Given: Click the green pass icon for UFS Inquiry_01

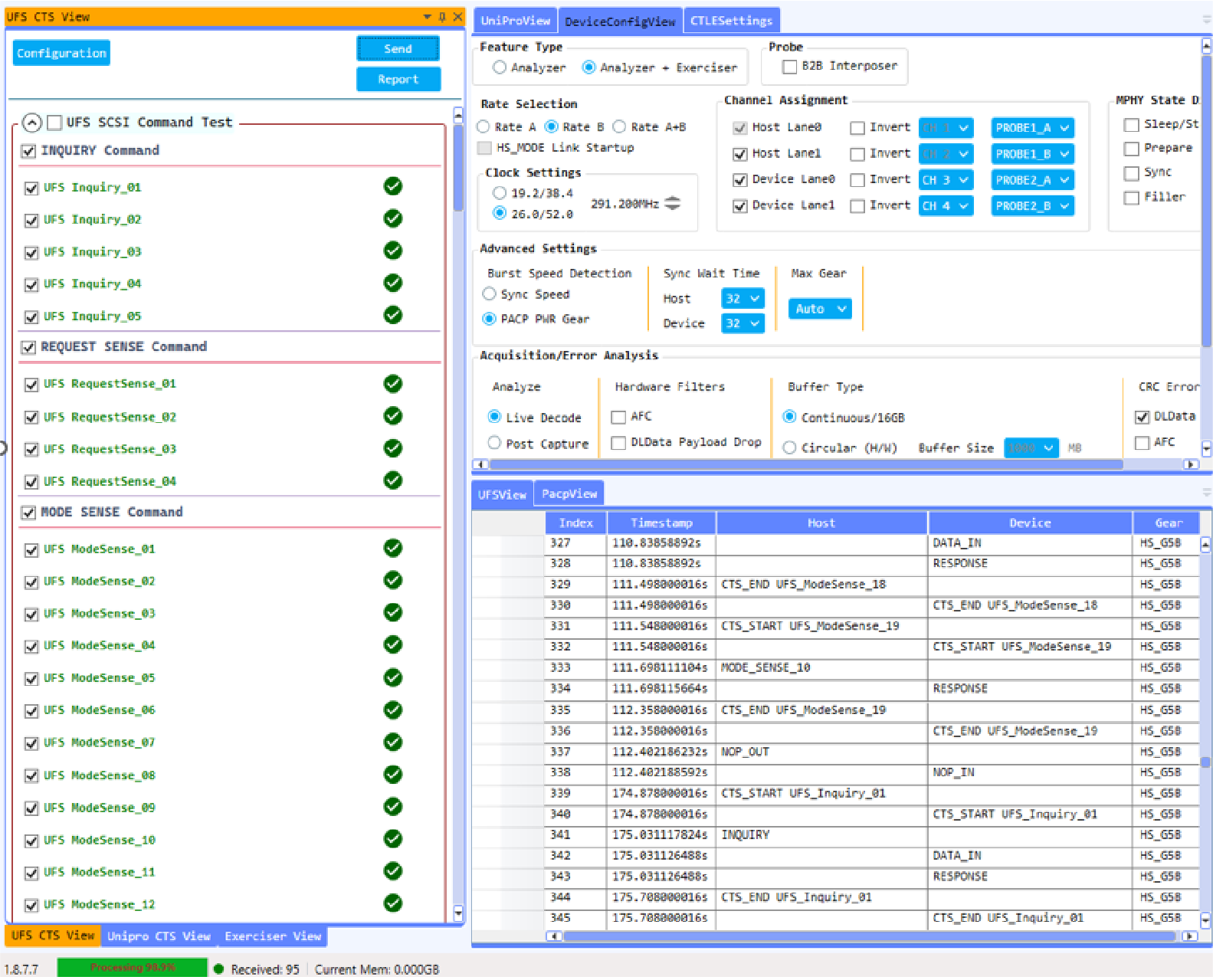Looking at the screenshot, I should (393, 186).
